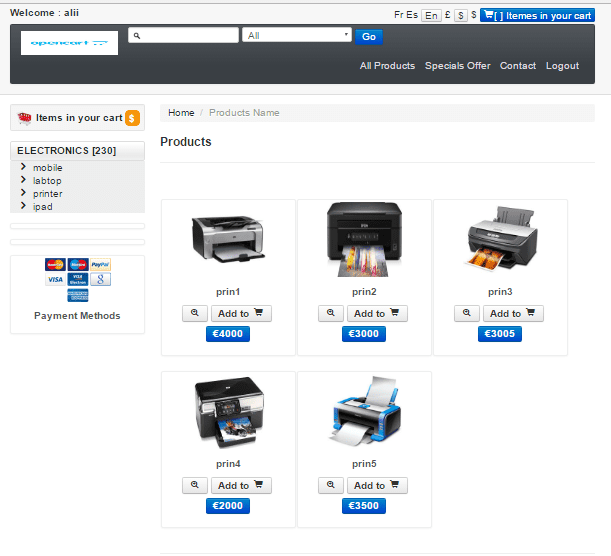The image size is (611, 556).
Task: Click the VISA payment icon
Action: [x=55, y=279]
